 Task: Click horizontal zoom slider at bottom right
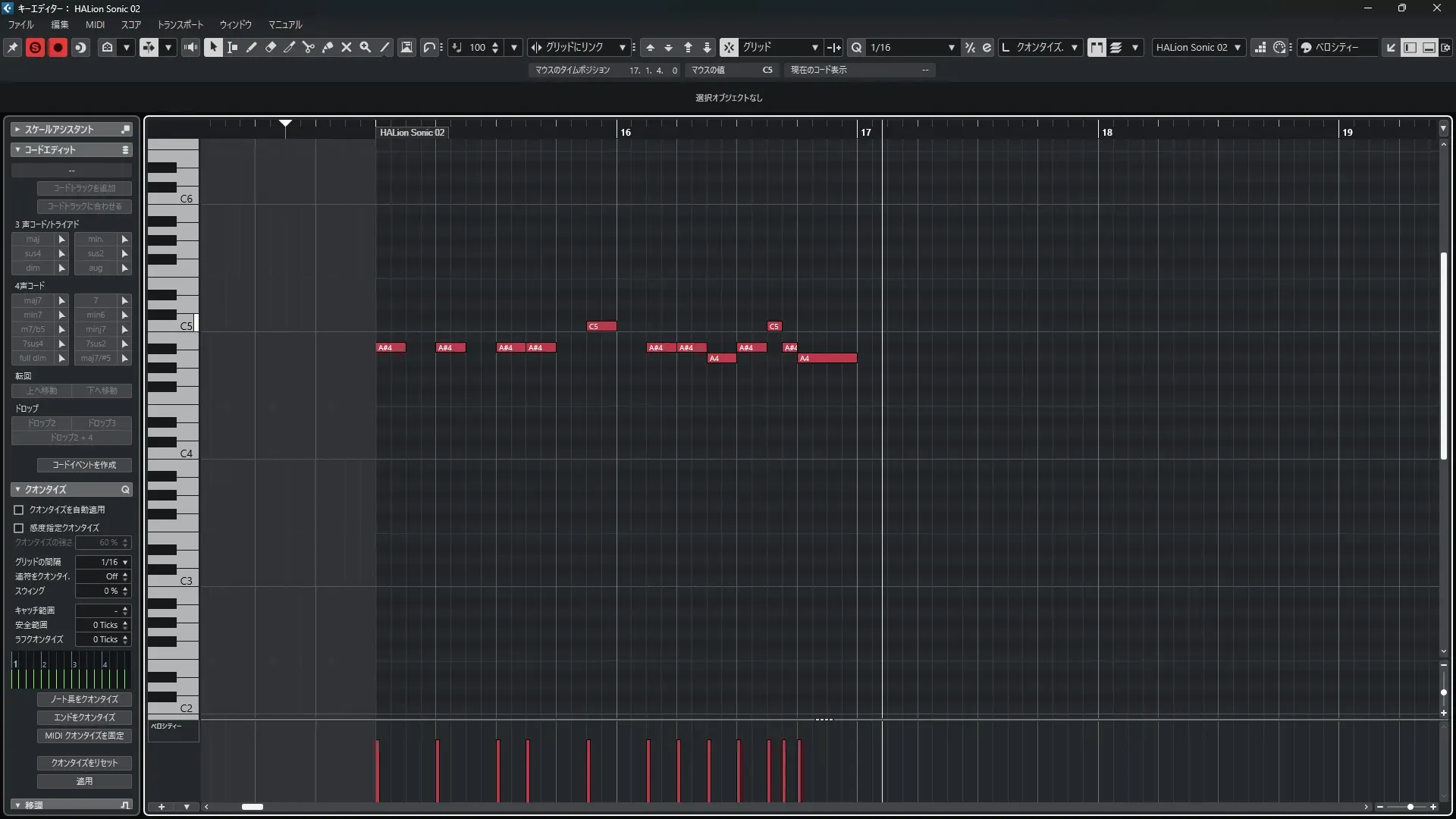pyautogui.click(x=1410, y=807)
